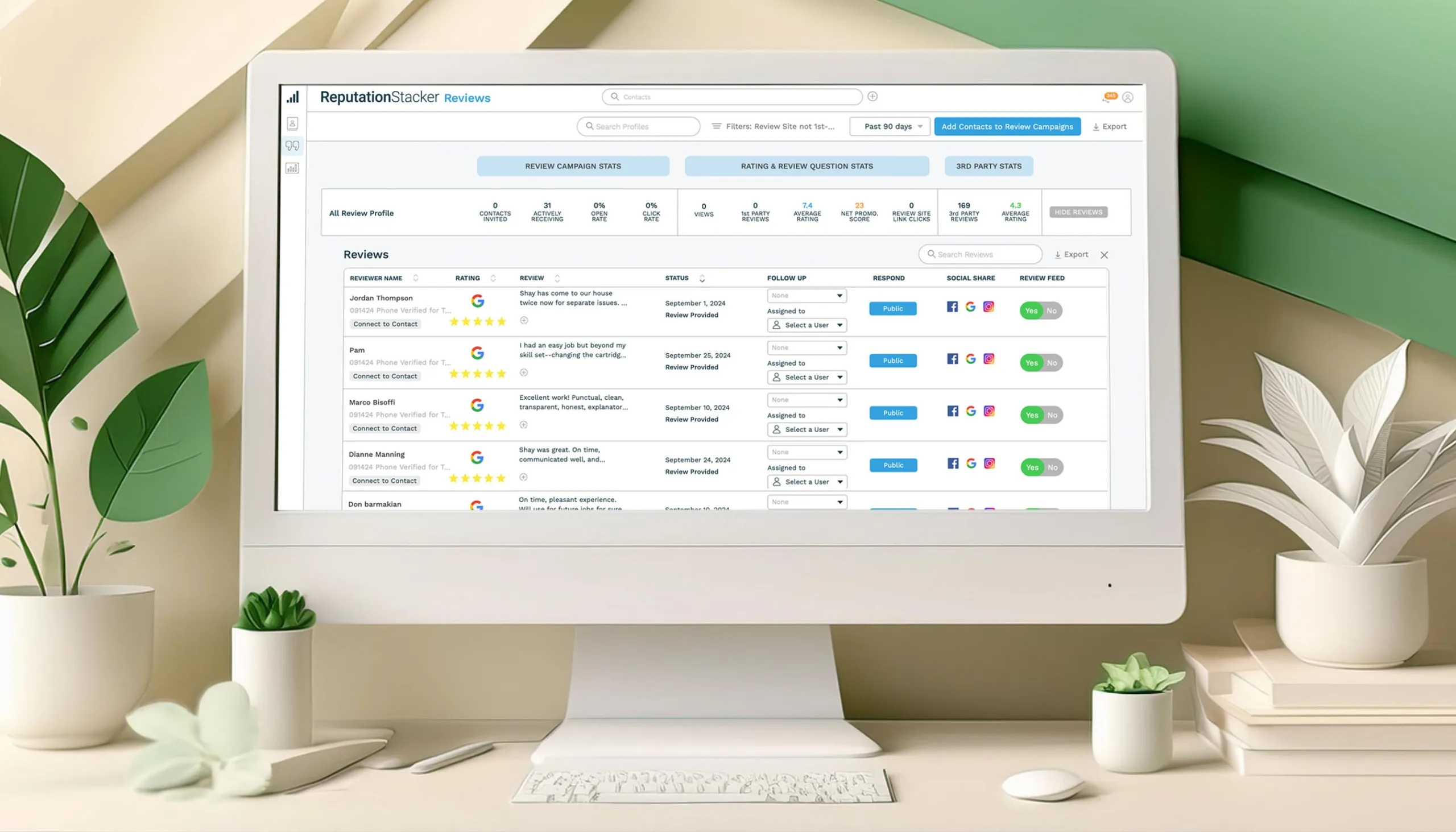Screen dimensions: 1456x832
Task: Toggle the Review Feed 'Yes' button for Pam
Action: 1031,362
